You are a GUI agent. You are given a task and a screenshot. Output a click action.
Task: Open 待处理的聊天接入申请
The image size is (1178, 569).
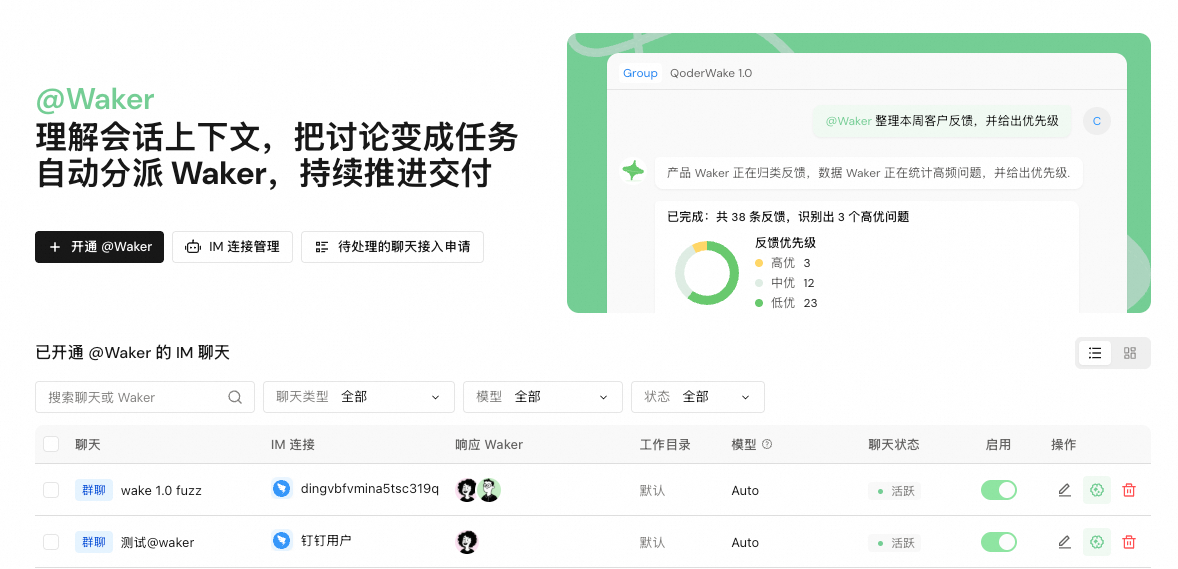pos(392,247)
